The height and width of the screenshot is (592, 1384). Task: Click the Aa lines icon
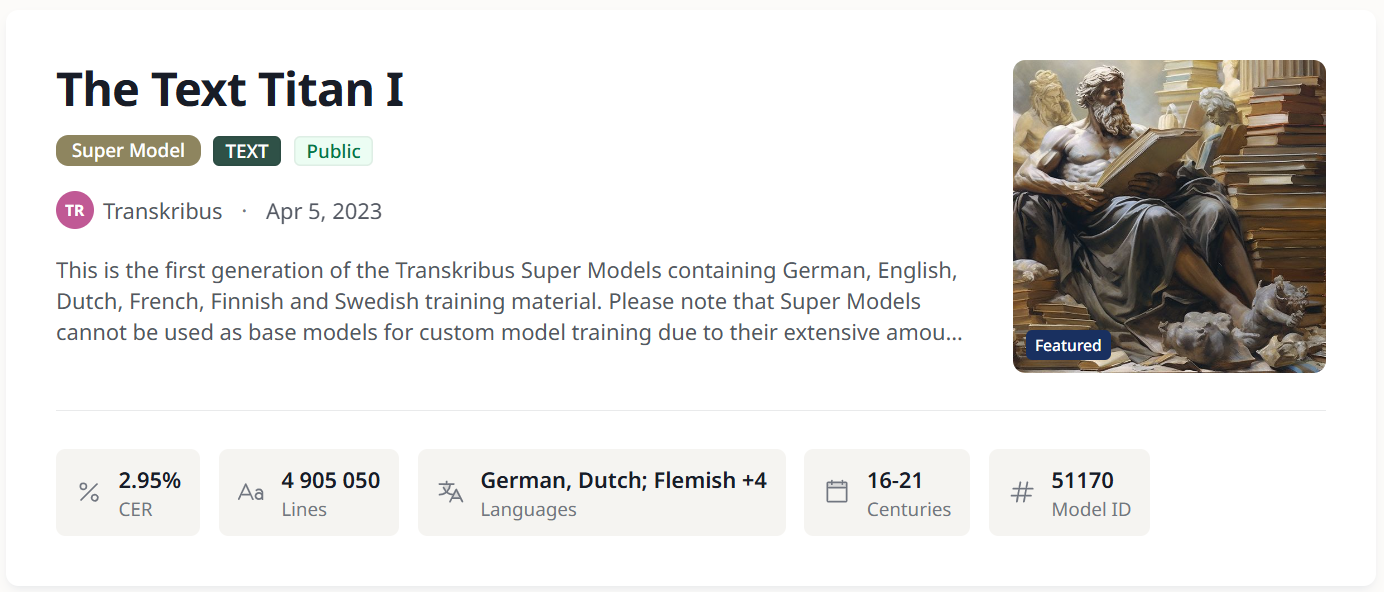(x=251, y=492)
